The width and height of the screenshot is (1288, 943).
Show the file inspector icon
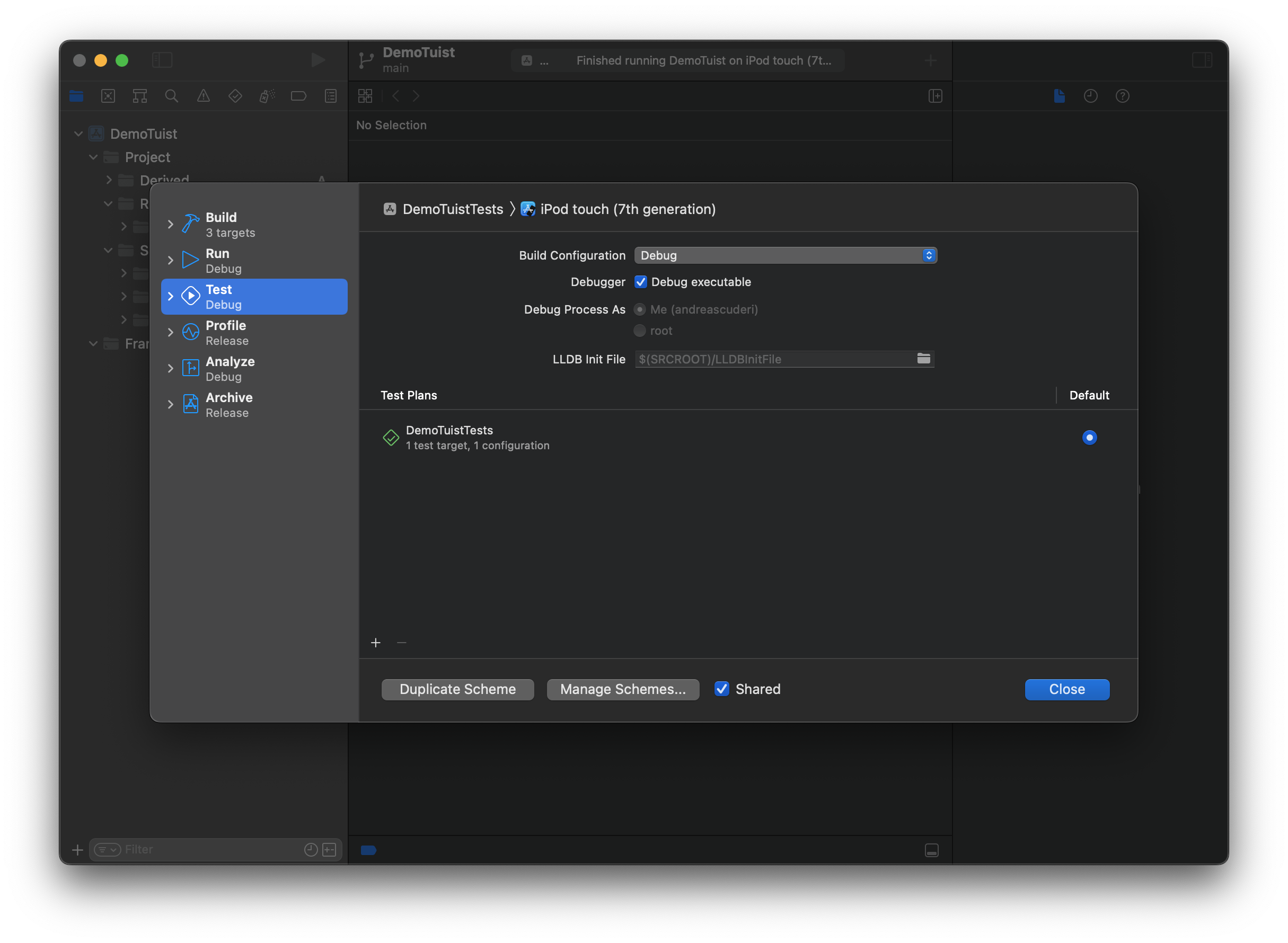point(1059,96)
